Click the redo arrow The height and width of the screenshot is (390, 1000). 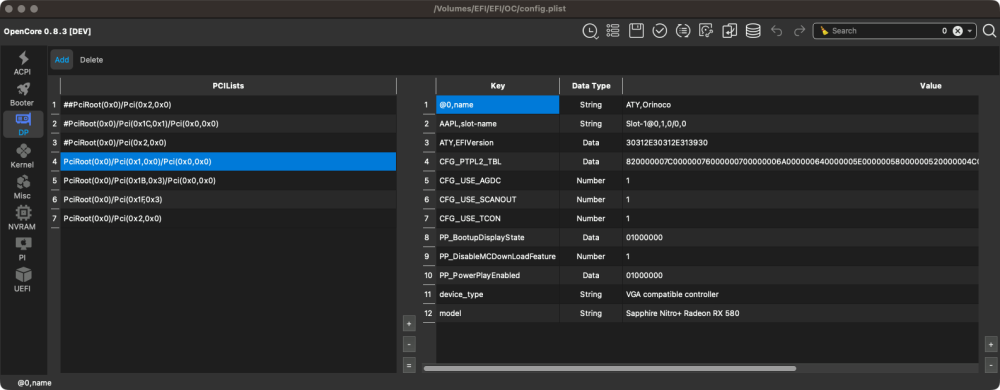coord(799,31)
